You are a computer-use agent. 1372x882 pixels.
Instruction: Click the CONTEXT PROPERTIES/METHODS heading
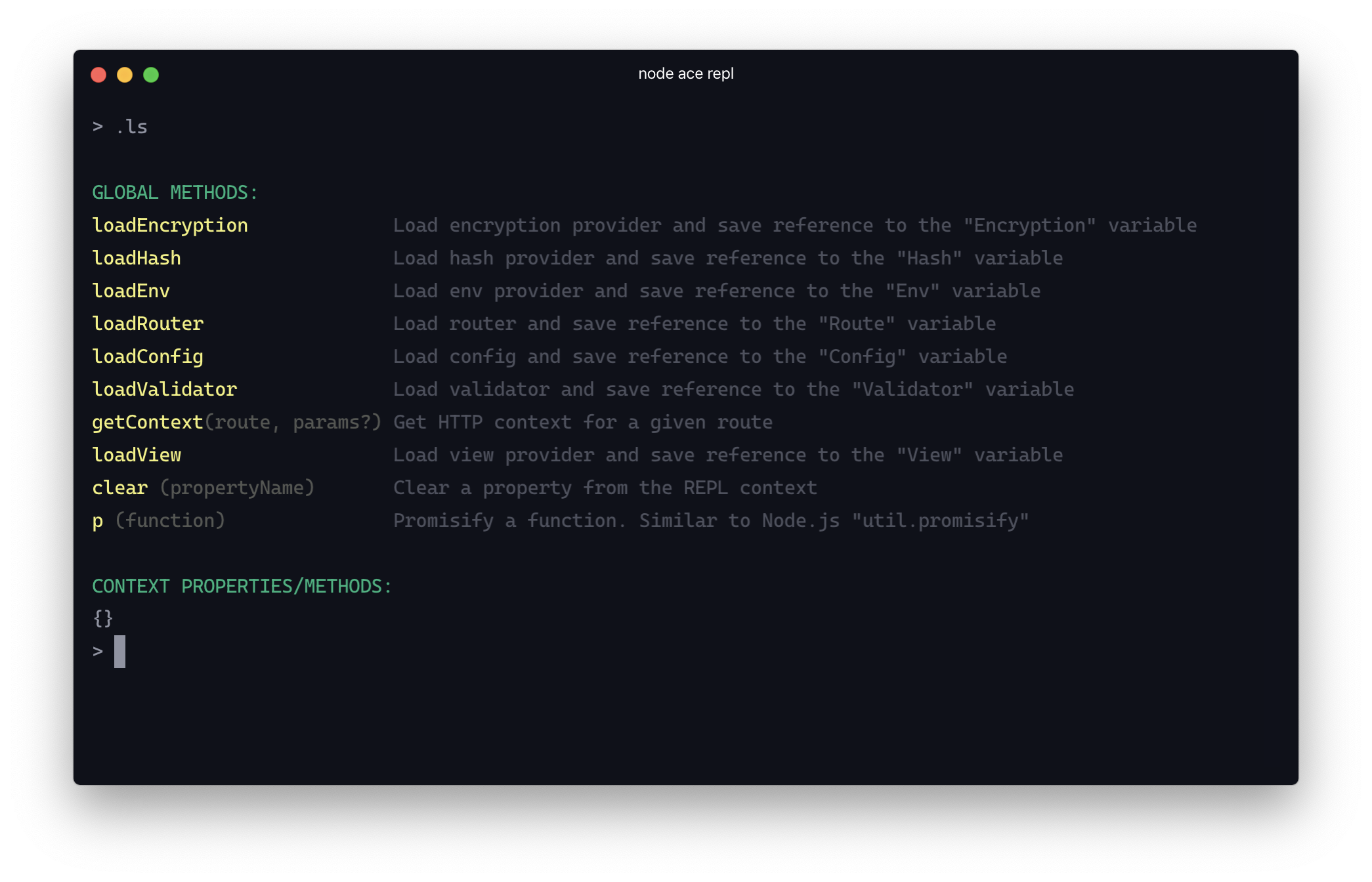coord(242,586)
